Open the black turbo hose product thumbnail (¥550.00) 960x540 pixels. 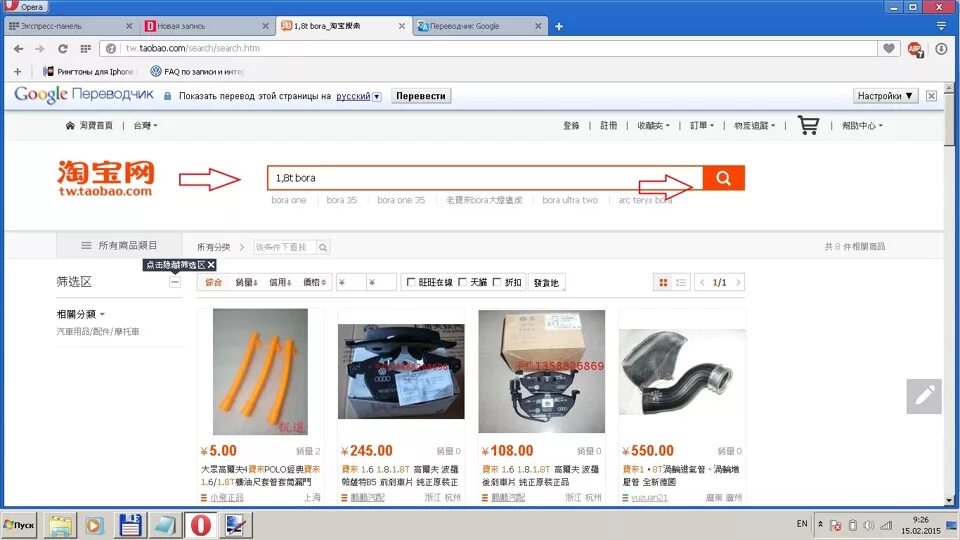682,372
